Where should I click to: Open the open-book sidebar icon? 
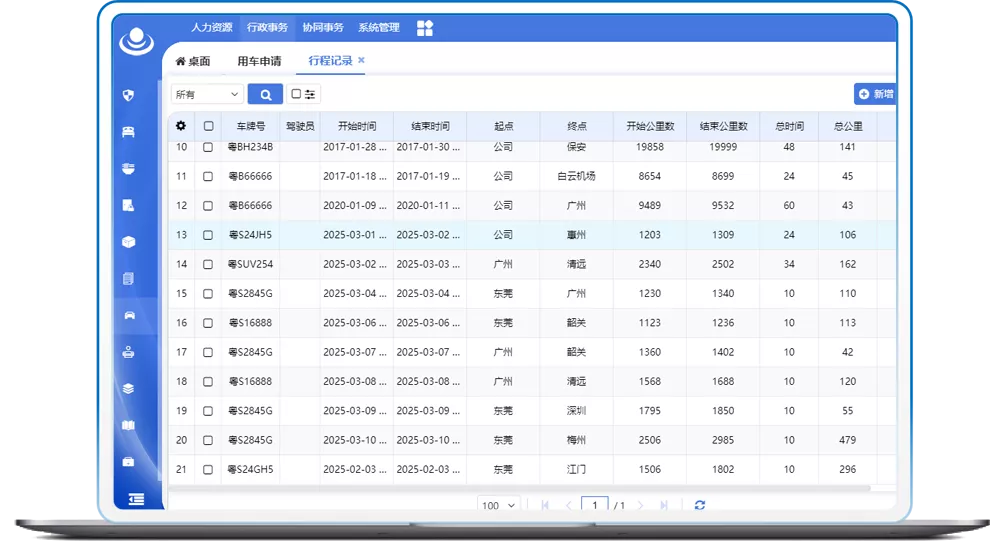click(128, 425)
